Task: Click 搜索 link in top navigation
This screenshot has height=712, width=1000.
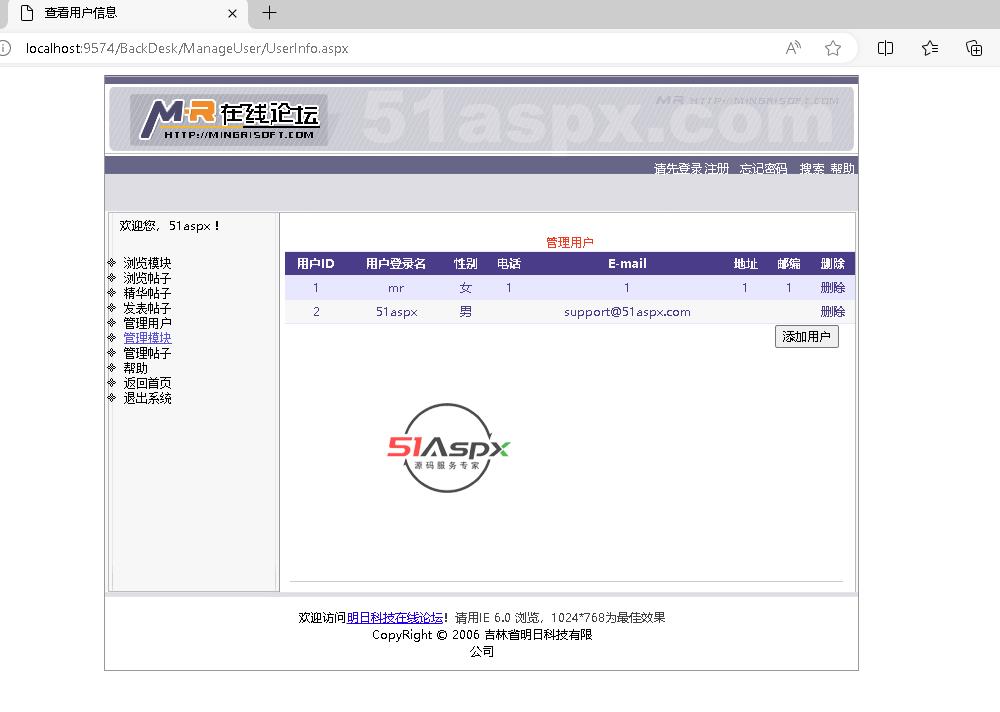Action: [x=812, y=168]
